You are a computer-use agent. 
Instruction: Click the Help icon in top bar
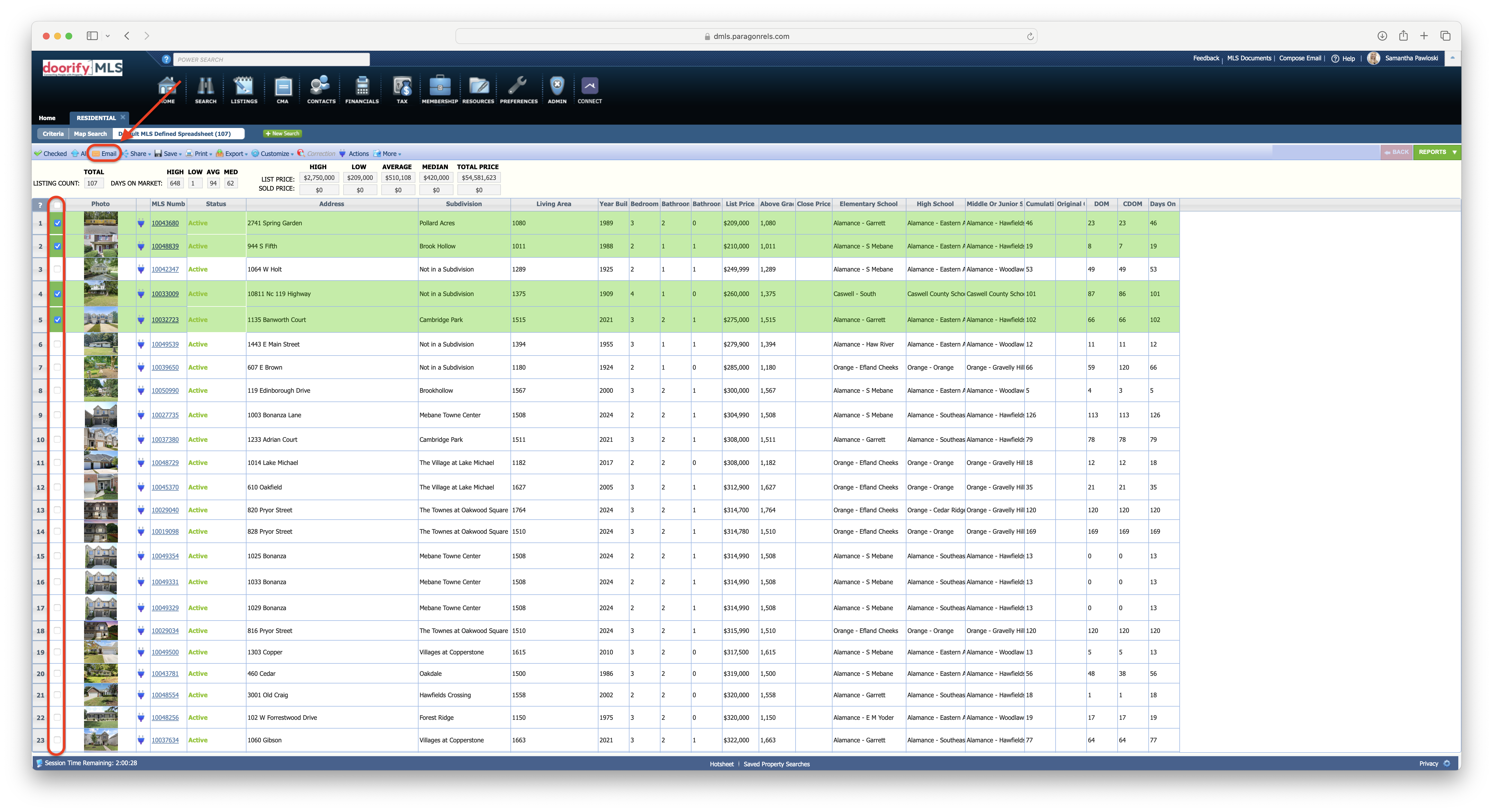pos(1335,59)
